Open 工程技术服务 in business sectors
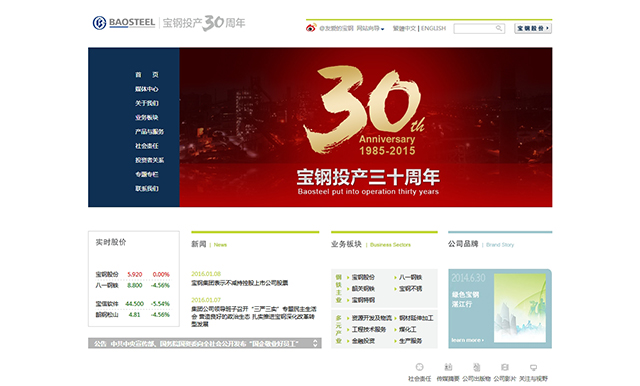Viewport: 640px width, 386px height. point(369,329)
